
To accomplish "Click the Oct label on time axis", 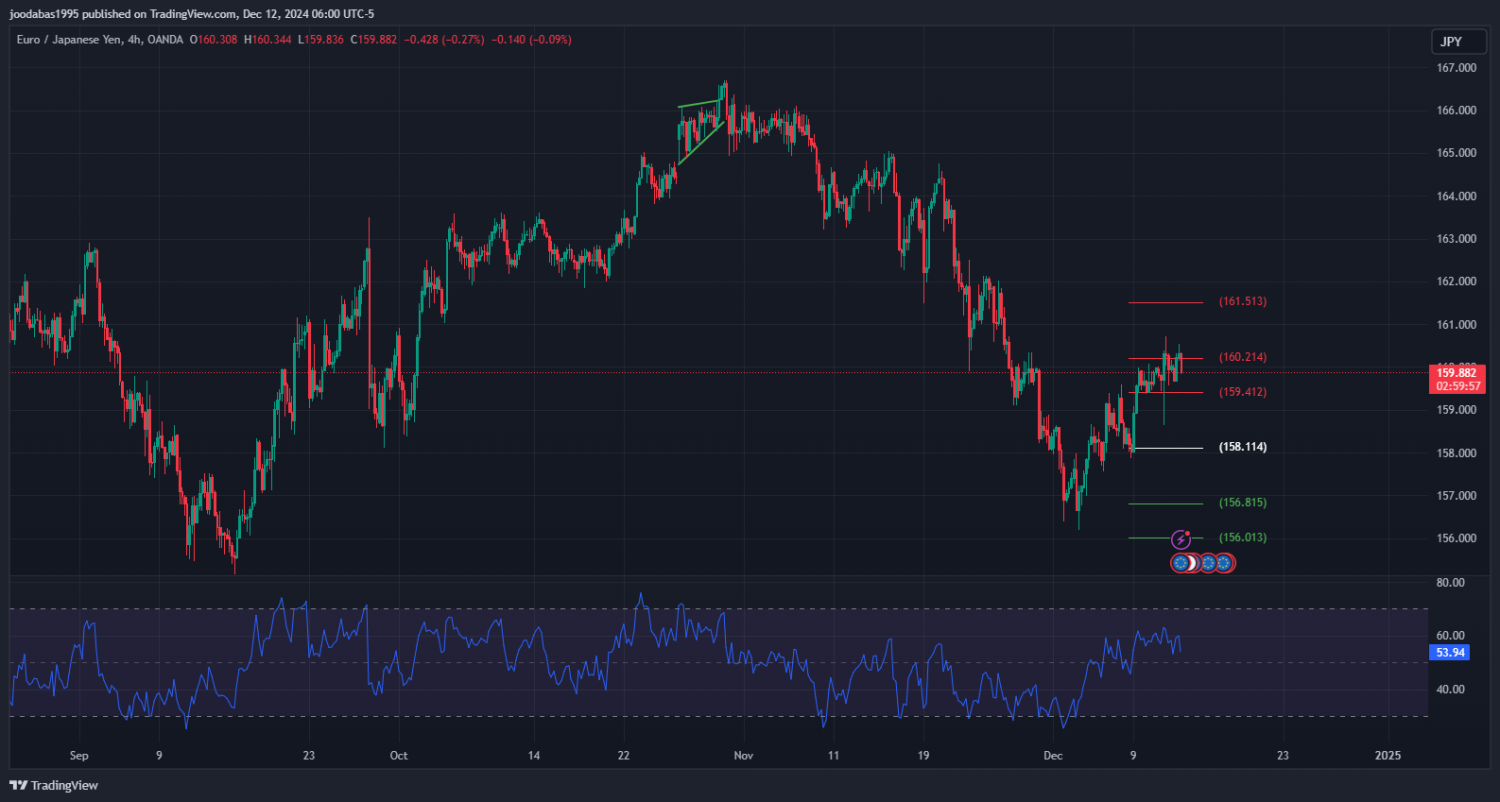I will coord(399,755).
